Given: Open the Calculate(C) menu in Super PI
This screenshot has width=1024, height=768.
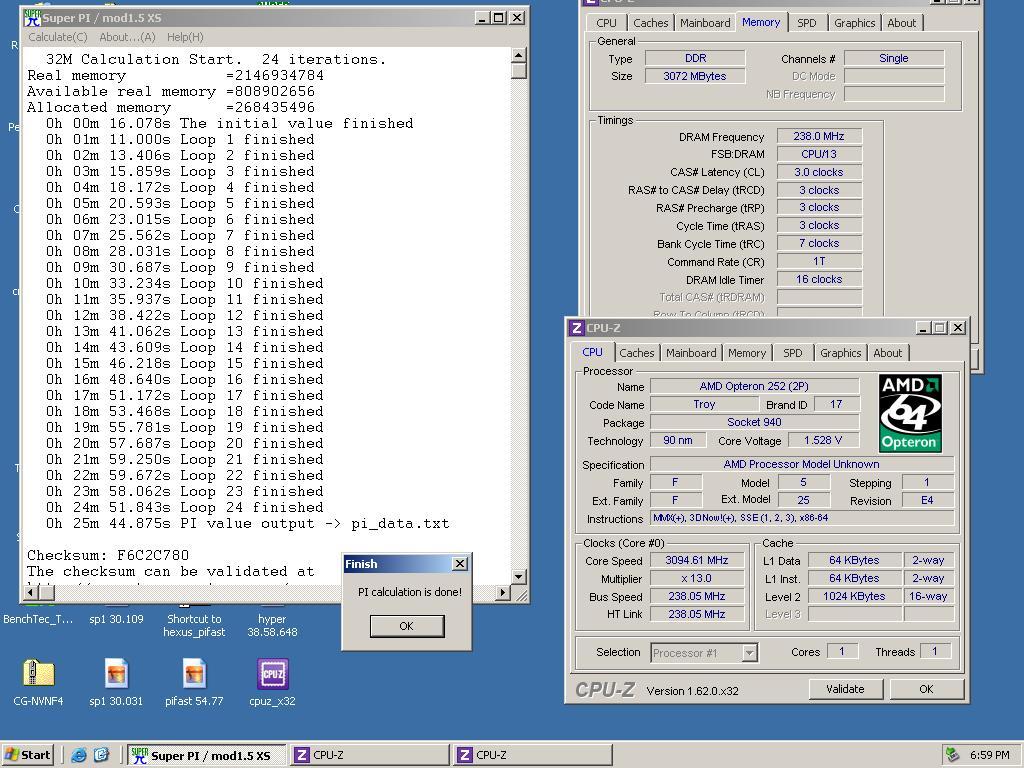Looking at the screenshot, I should (x=57, y=37).
